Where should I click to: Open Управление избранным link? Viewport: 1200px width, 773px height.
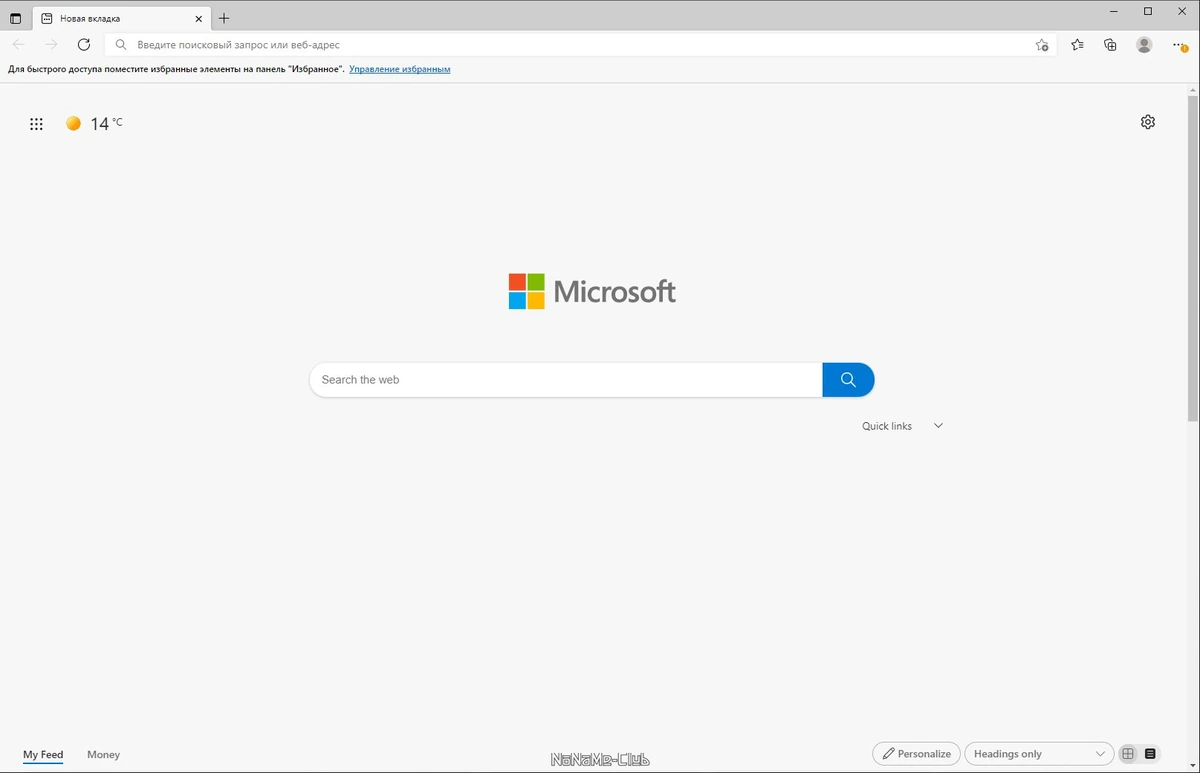[400, 69]
